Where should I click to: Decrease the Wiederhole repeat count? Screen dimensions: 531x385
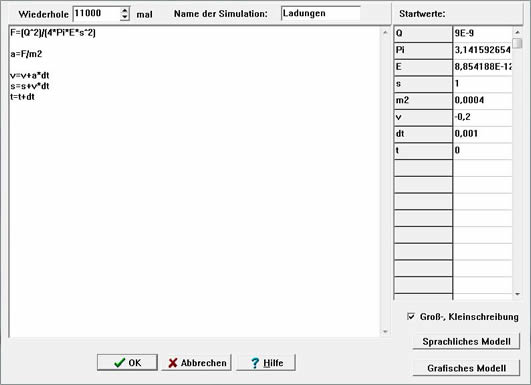[x=125, y=17]
